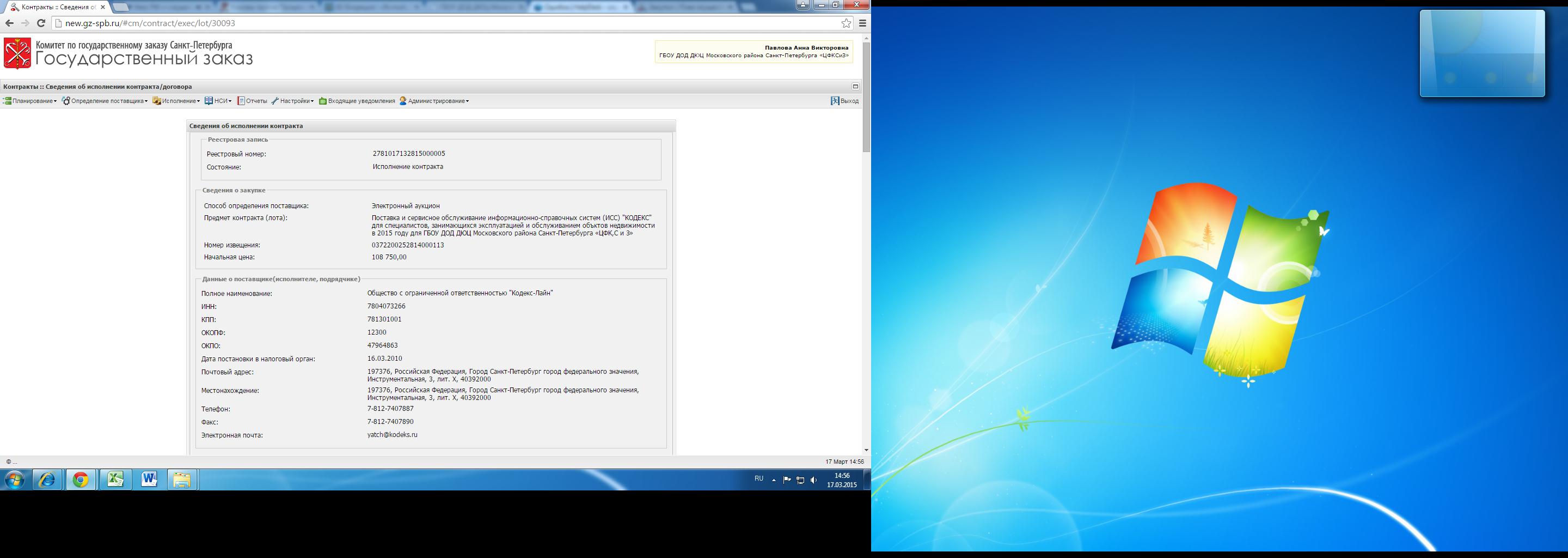Click the tax registration date 16.03.2010
Viewport: 1568px width, 558px height.
coord(385,359)
